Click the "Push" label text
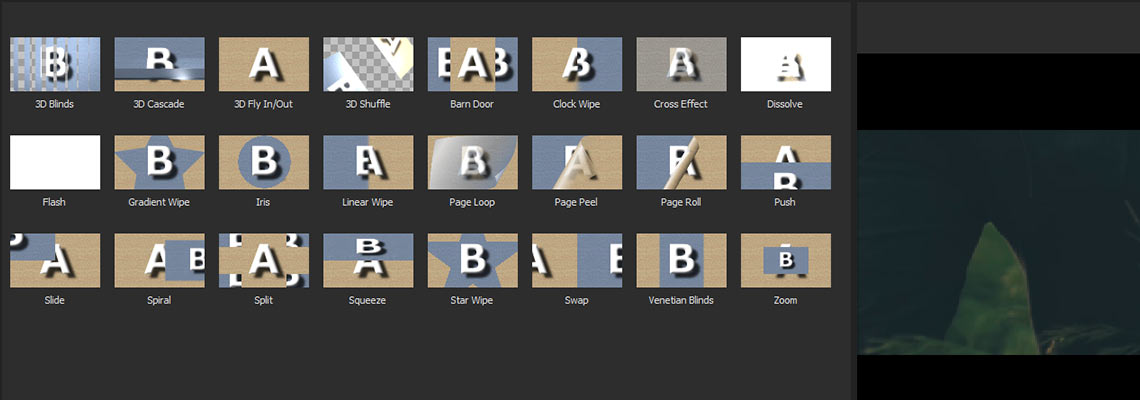 pos(785,202)
